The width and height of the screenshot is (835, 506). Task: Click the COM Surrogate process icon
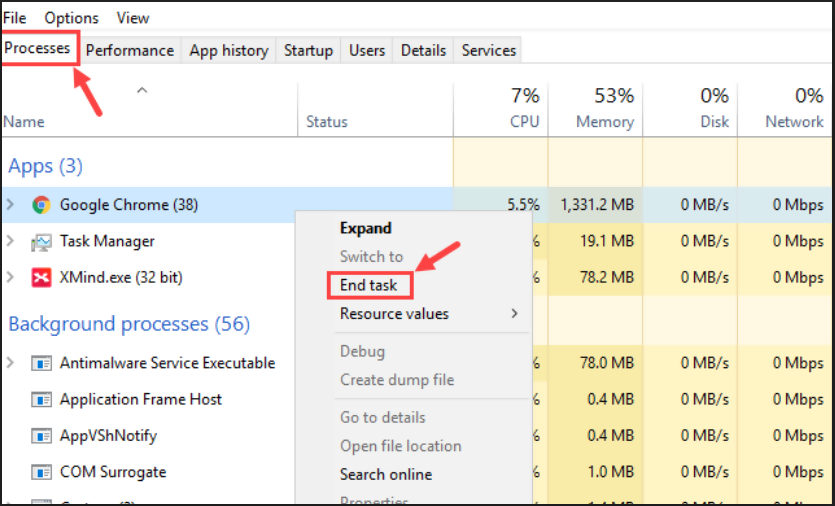tap(41, 472)
